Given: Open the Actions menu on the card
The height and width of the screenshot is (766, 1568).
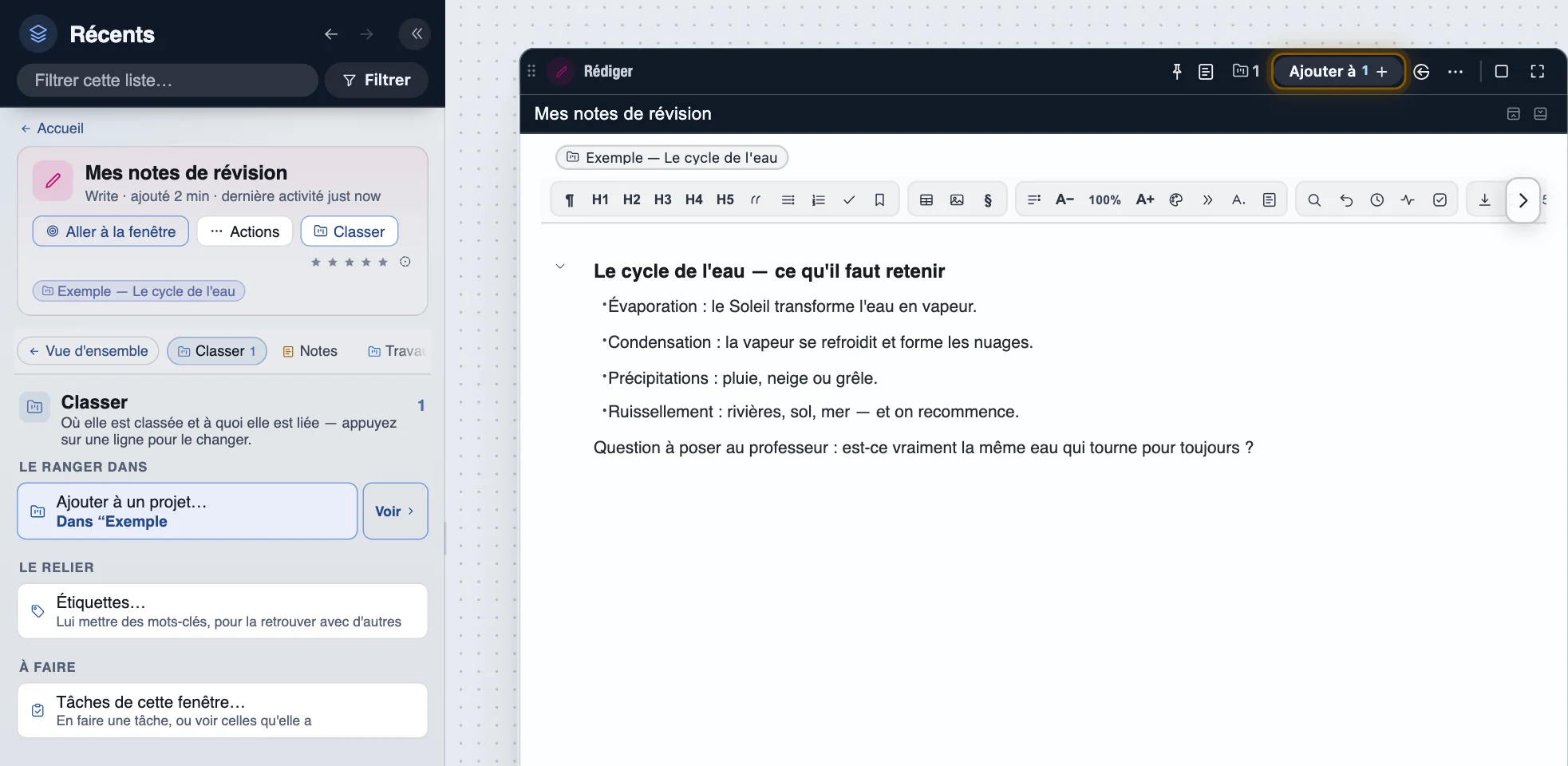Looking at the screenshot, I should point(245,231).
